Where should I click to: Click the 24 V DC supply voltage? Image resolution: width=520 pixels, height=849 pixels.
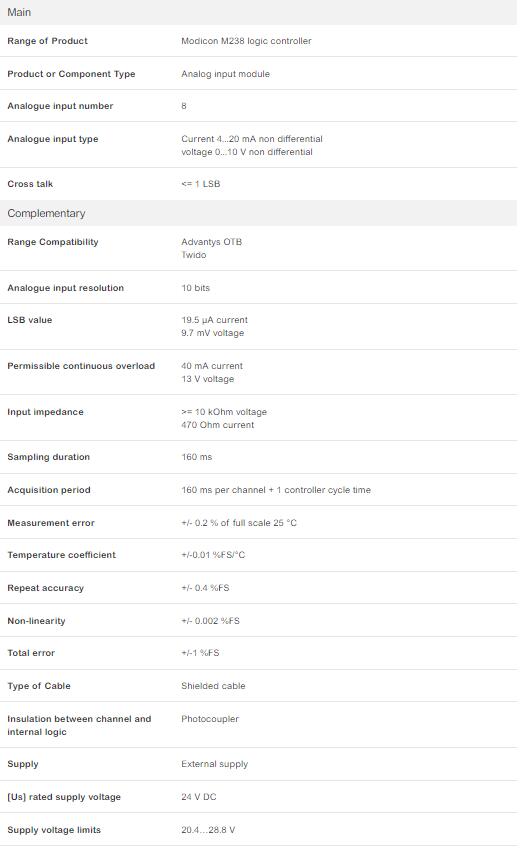coord(198,797)
